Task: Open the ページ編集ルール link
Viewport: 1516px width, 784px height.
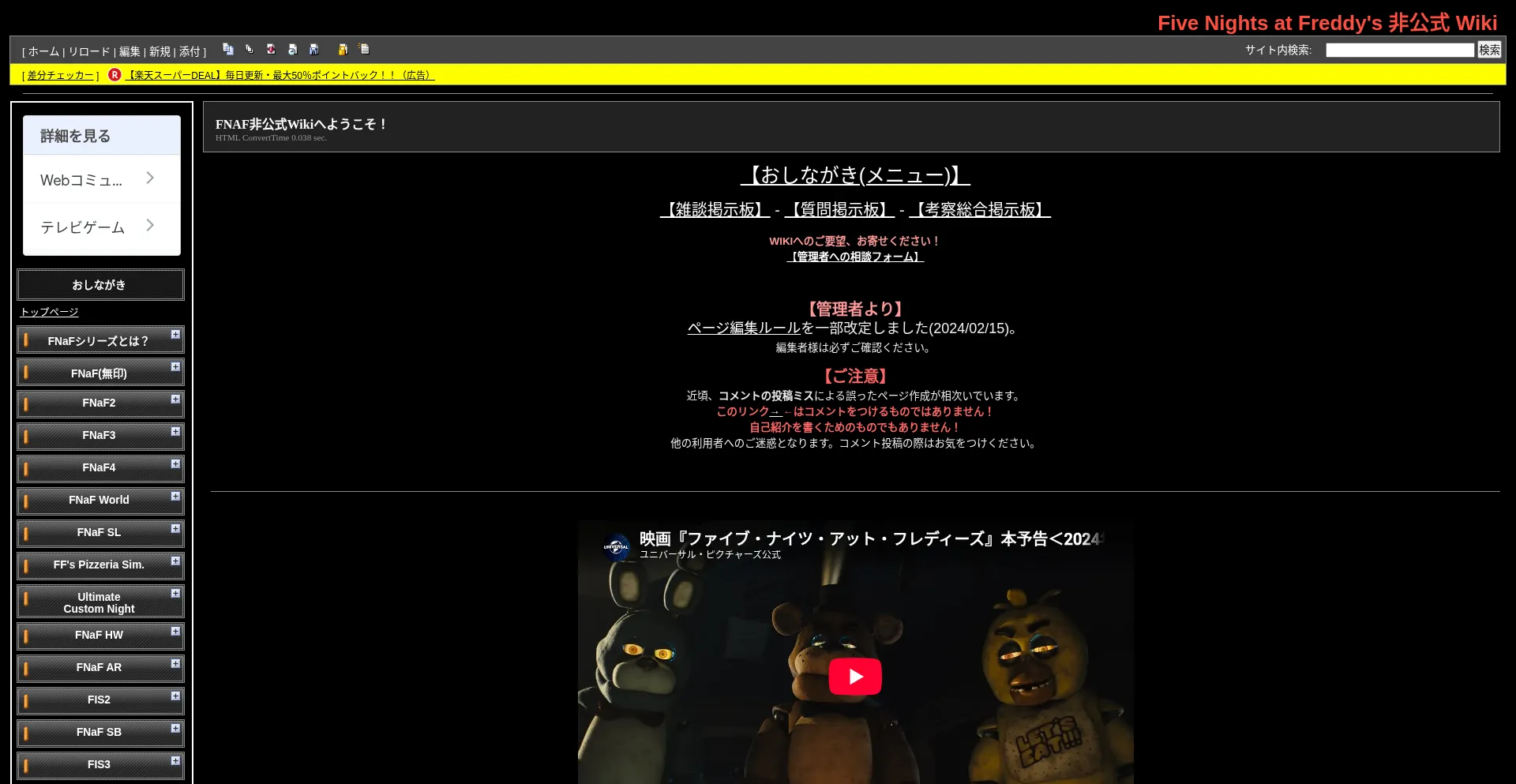Action: [744, 328]
